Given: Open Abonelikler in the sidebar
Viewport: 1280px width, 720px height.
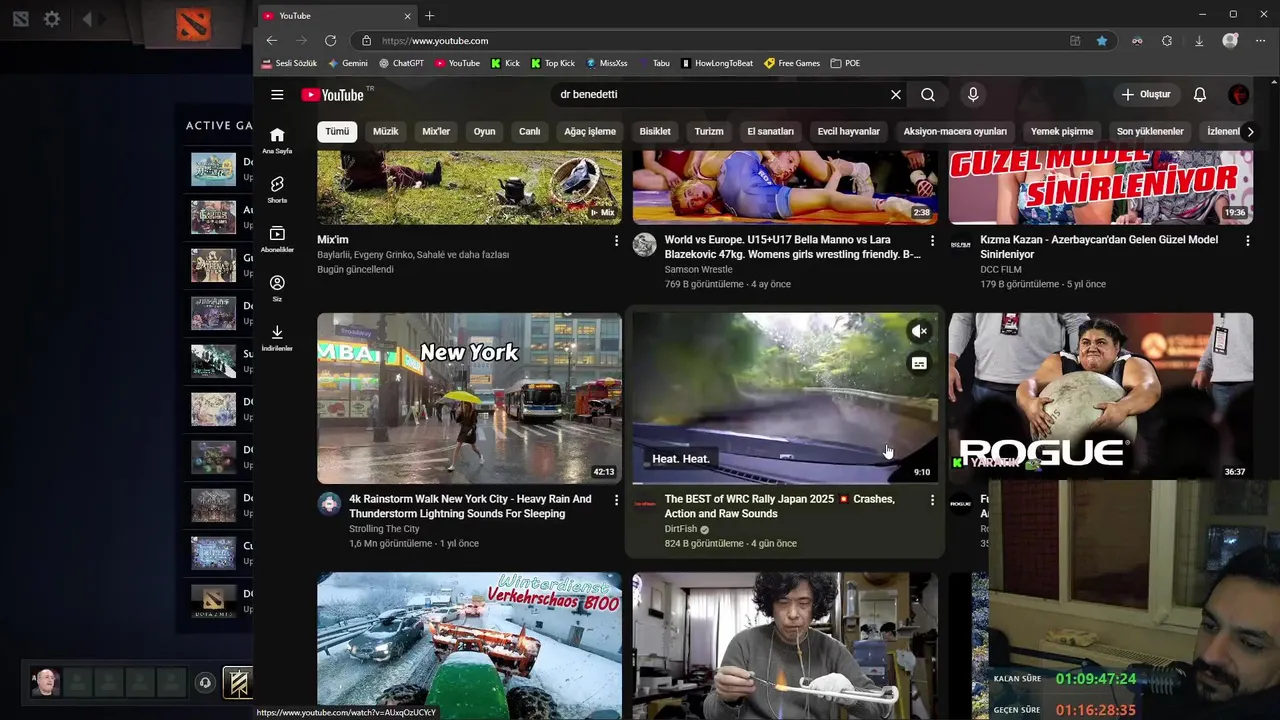Looking at the screenshot, I should pos(277,239).
